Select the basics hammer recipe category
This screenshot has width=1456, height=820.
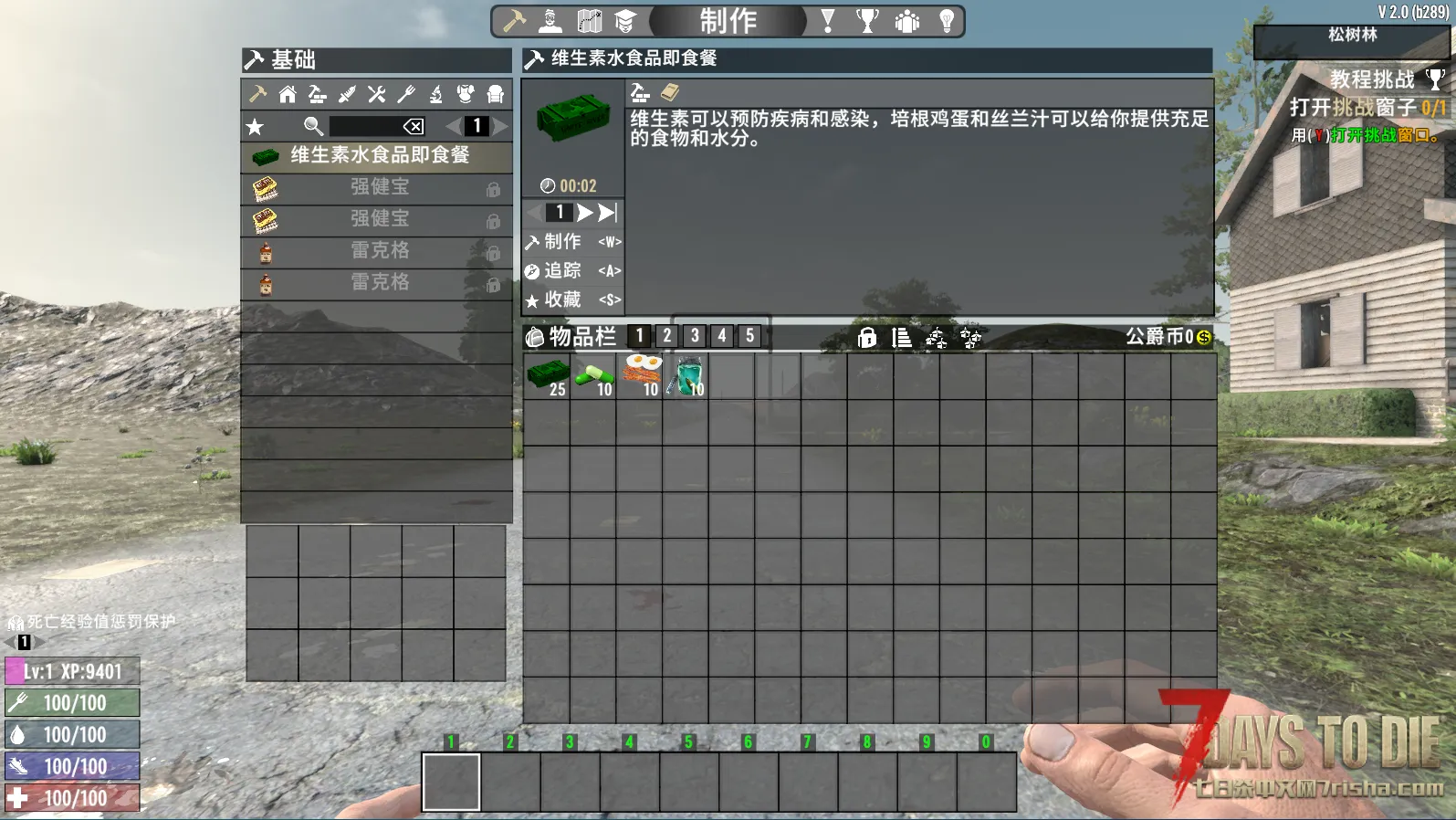click(257, 94)
